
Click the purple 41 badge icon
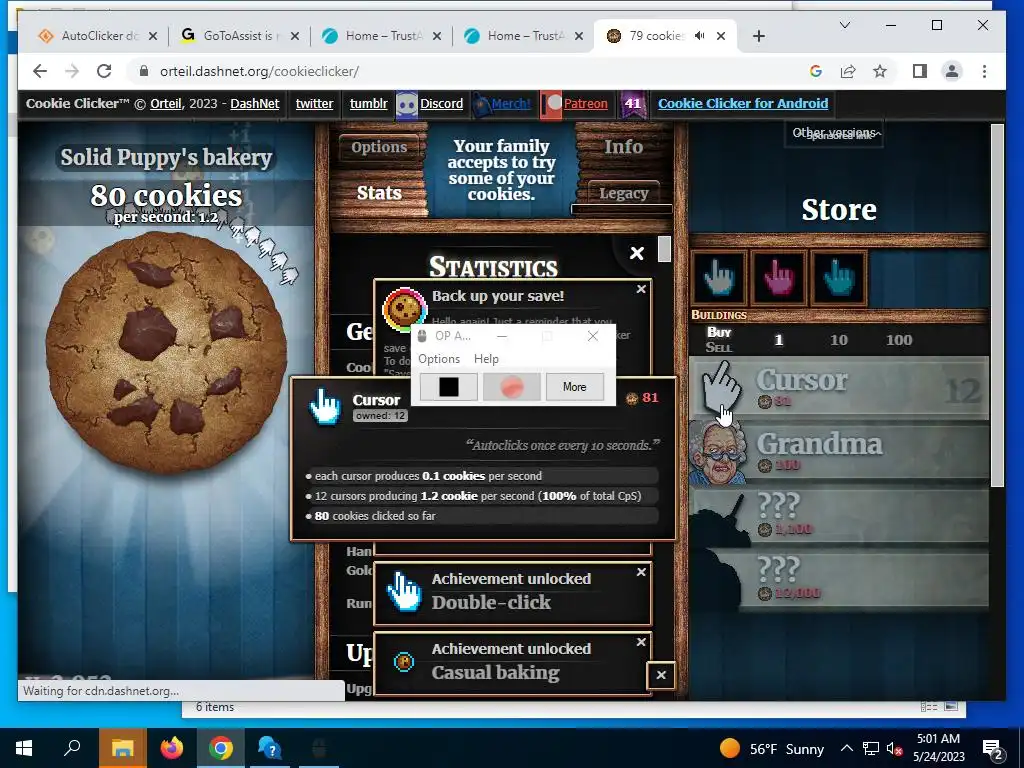632,104
